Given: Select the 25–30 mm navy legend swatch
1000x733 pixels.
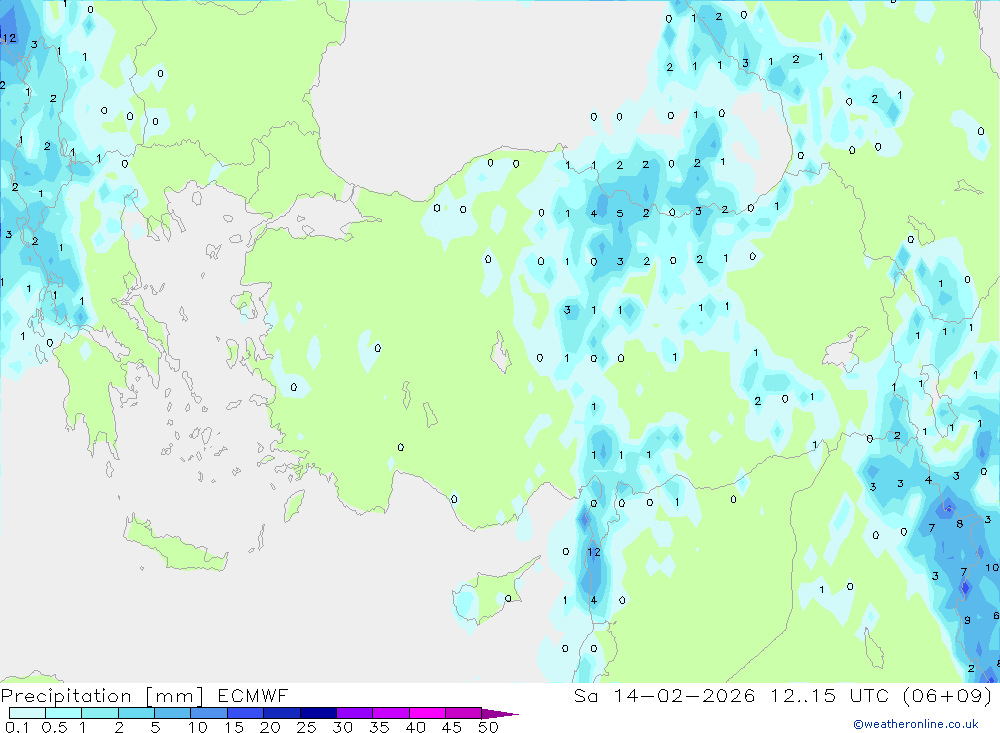Looking at the screenshot, I should [x=318, y=713].
